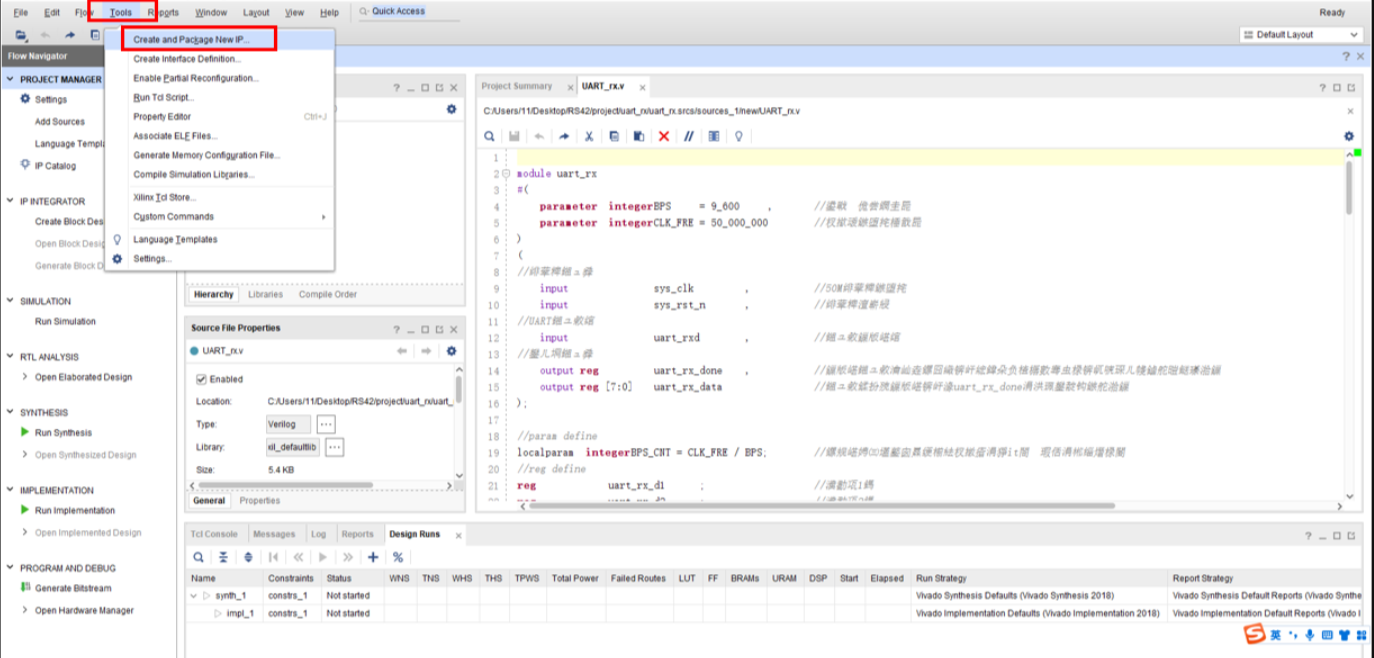The width and height of the screenshot is (1374, 658).
Task: Click the plus icon to create new runs
Action: coord(373,557)
